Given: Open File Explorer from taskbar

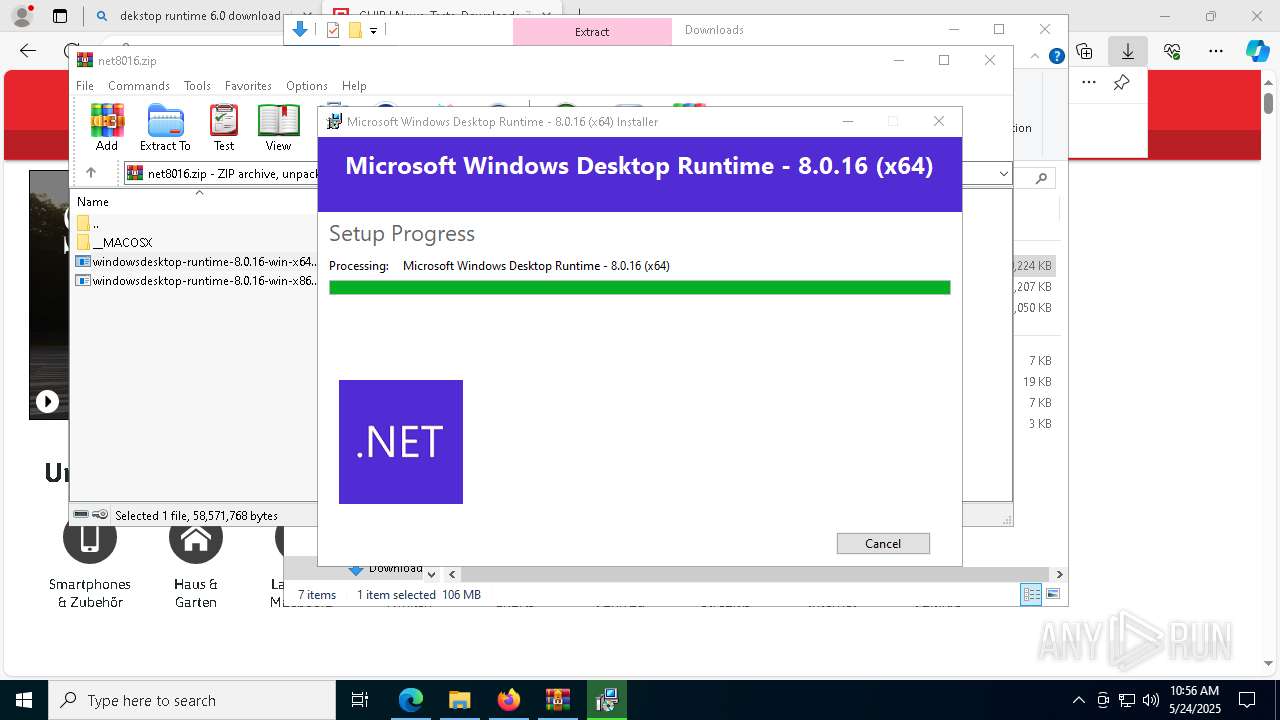Looking at the screenshot, I should [459, 700].
